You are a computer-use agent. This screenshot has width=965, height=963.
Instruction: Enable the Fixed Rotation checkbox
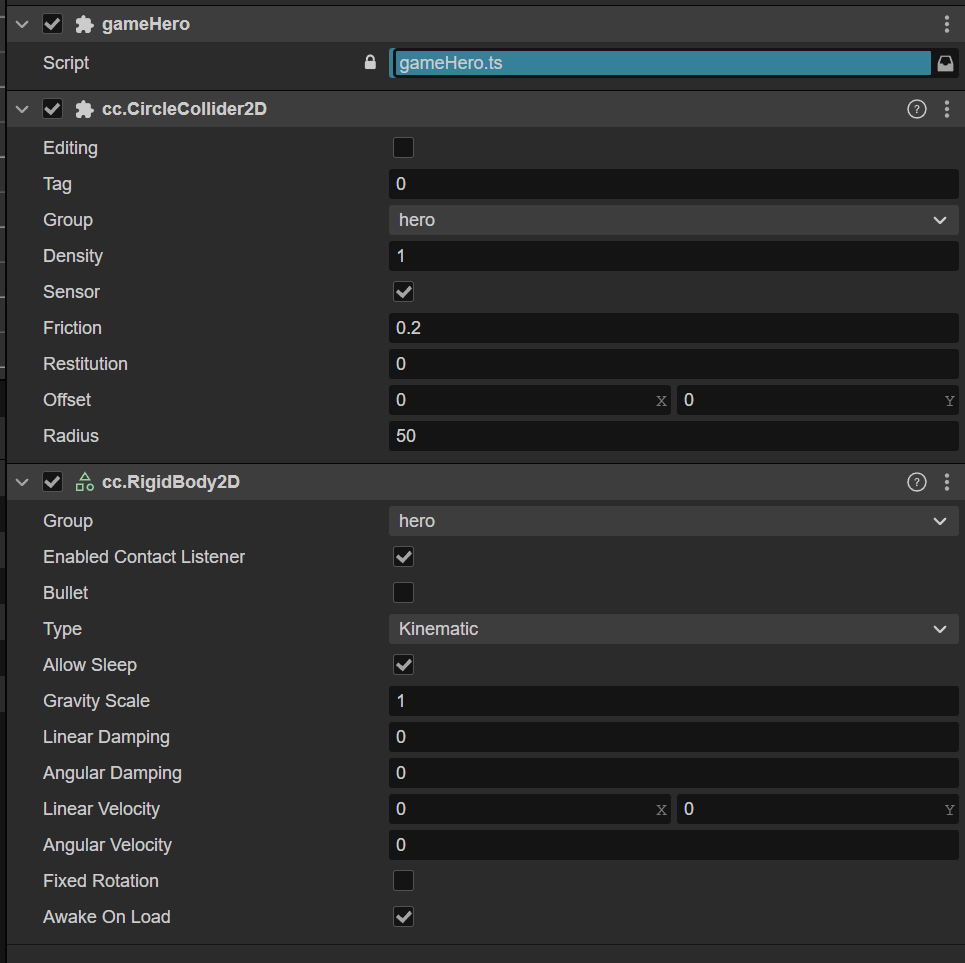[x=403, y=881]
